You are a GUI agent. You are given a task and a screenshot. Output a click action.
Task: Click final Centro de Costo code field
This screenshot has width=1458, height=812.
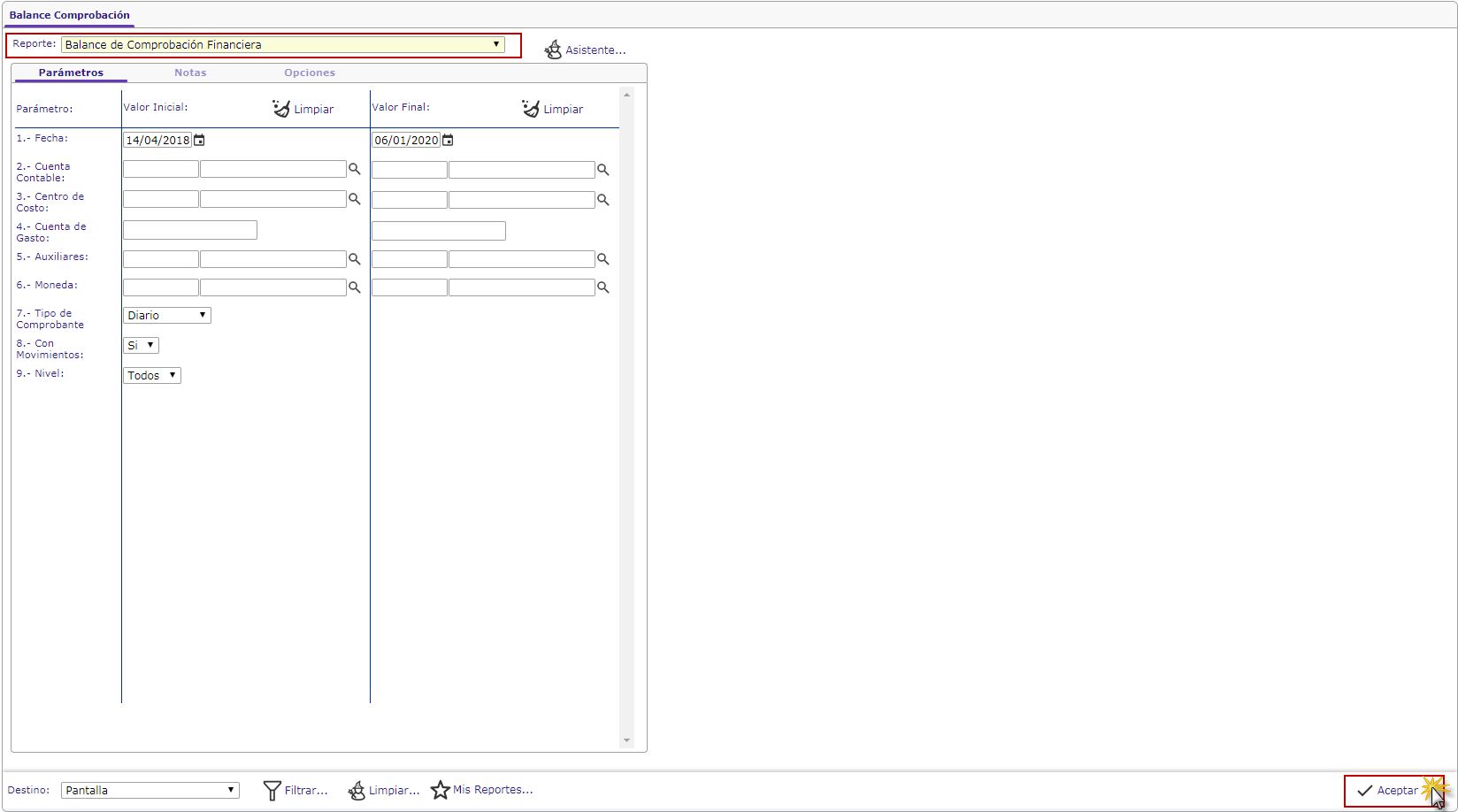(410, 200)
